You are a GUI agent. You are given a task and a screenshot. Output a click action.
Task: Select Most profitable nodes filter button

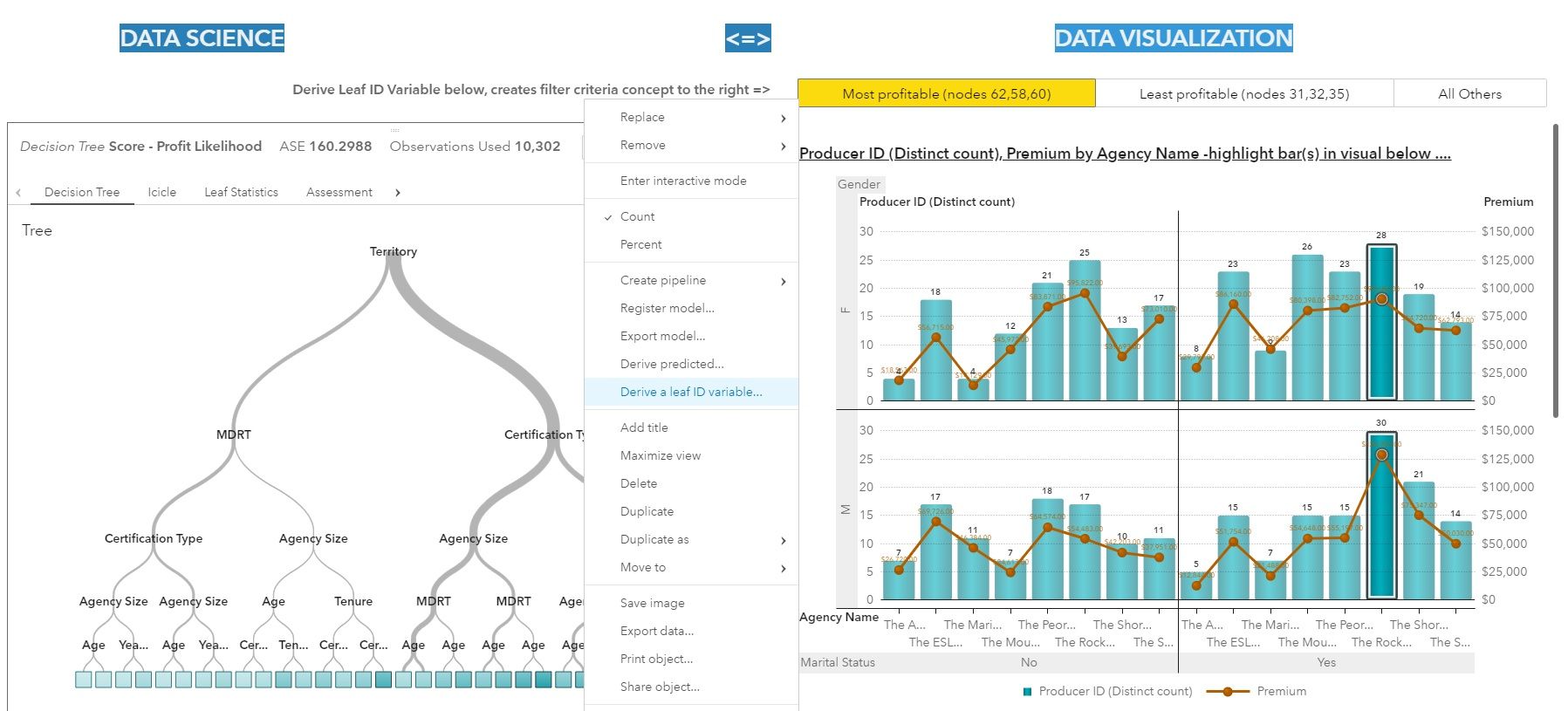click(946, 93)
